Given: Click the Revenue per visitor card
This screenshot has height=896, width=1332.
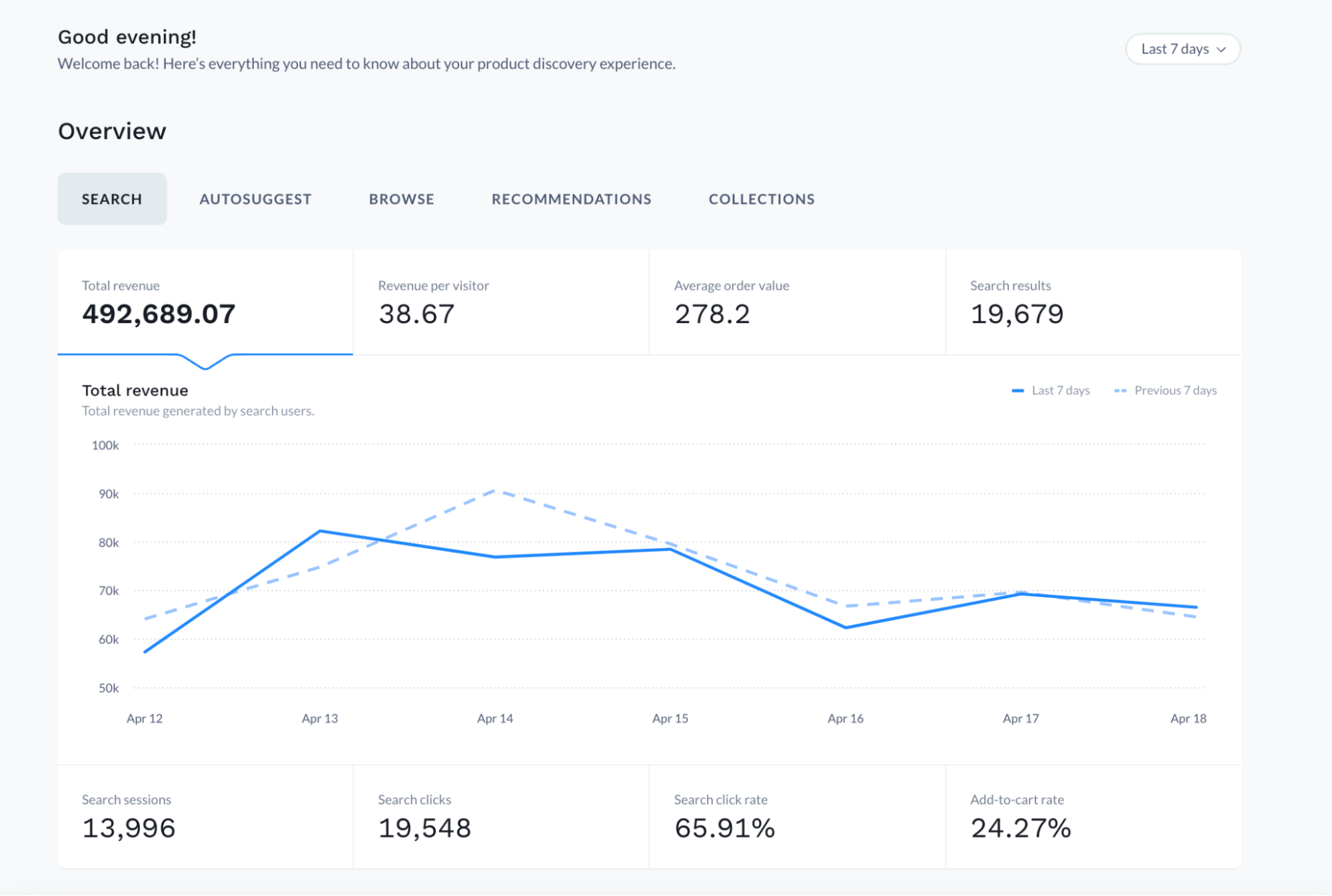Looking at the screenshot, I should 500,303.
